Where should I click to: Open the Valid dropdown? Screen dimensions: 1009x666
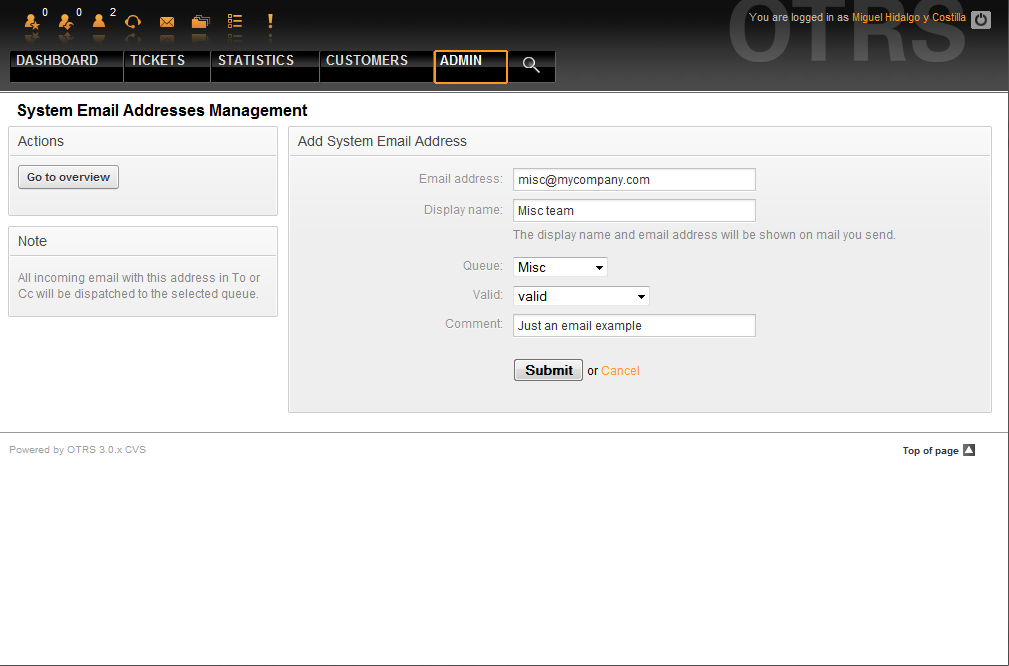coord(581,296)
